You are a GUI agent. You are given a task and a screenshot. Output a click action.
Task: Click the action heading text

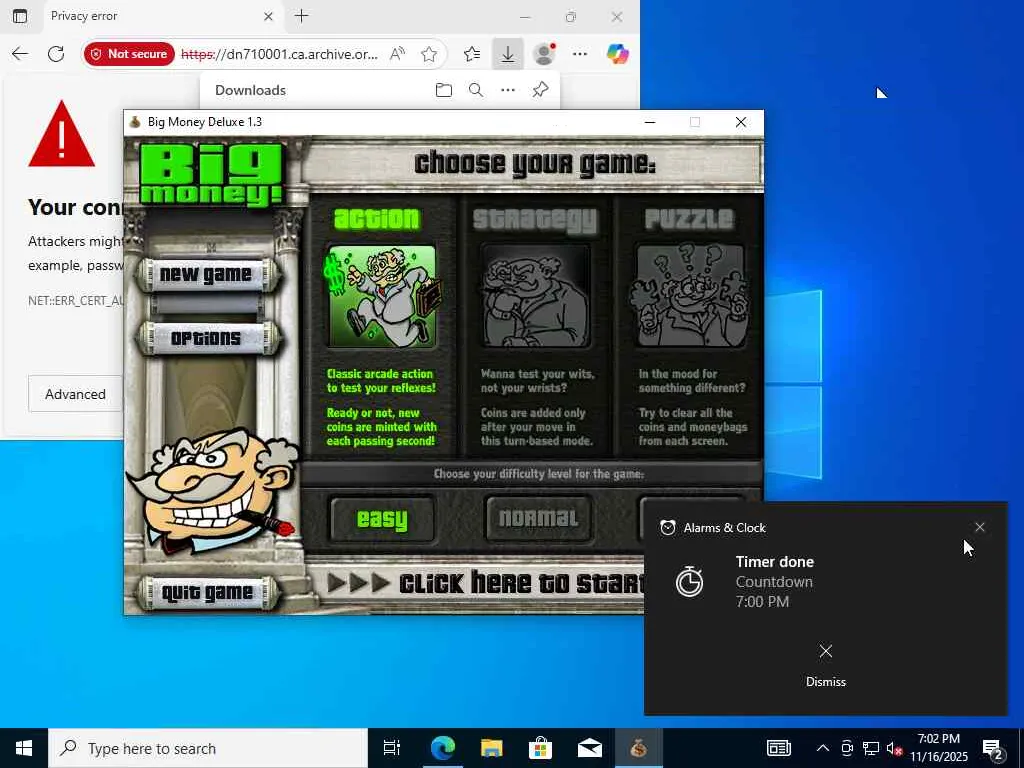point(377,219)
